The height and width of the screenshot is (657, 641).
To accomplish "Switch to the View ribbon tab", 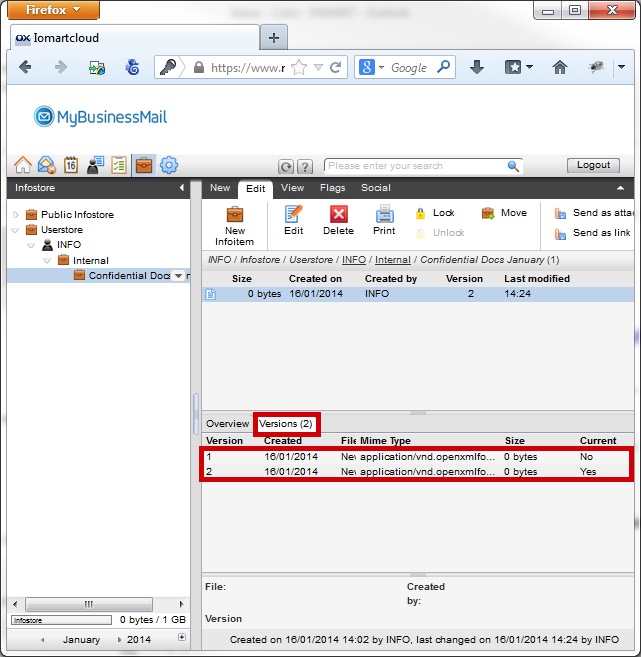I will pyautogui.click(x=292, y=188).
